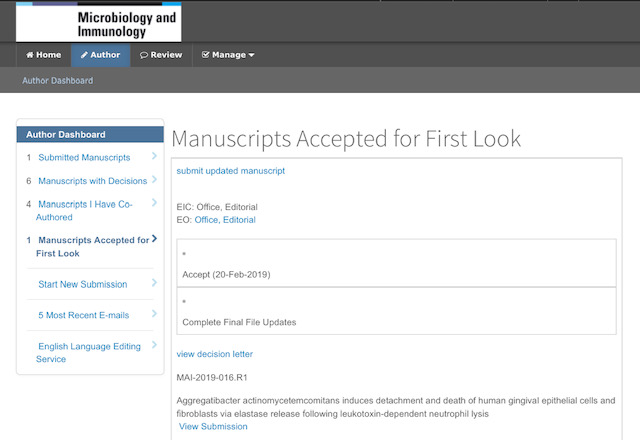Image resolution: width=640 pixels, height=440 pixels.
Task: Click chevron beside Start New Submission
Action: [x=154, y=282]
